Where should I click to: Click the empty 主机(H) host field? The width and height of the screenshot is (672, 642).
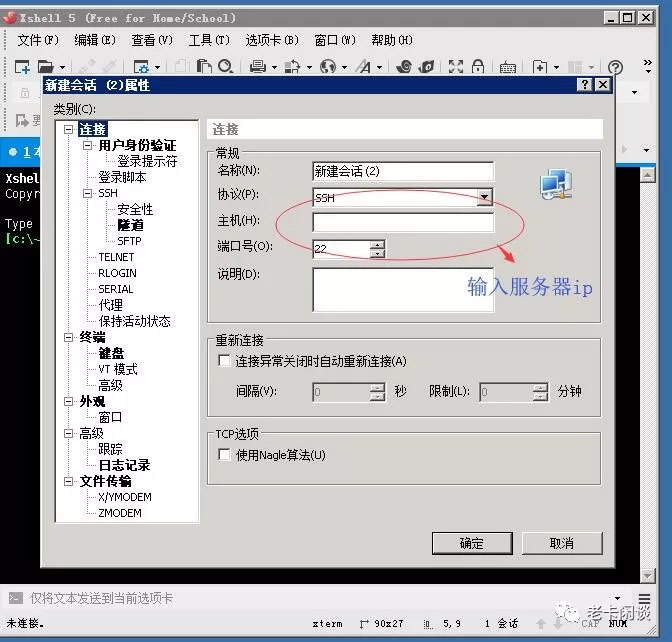click(403, 223)
